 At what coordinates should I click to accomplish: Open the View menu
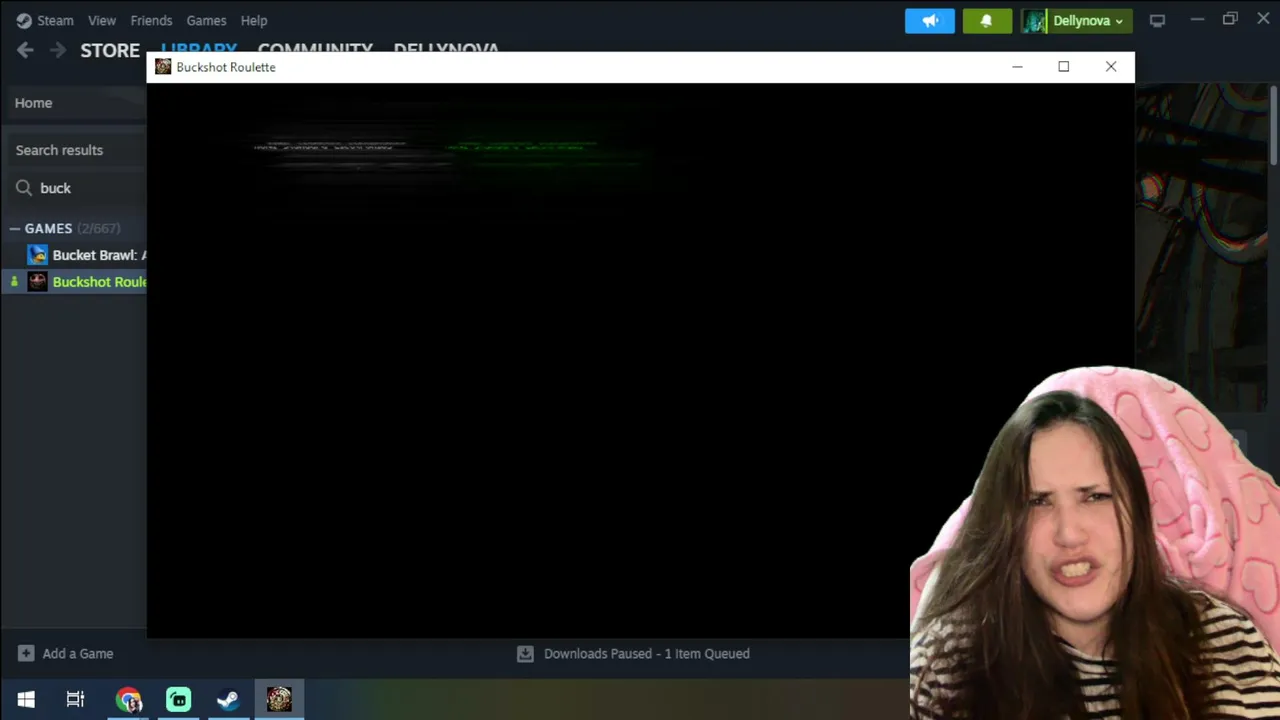tap(102, 20)
